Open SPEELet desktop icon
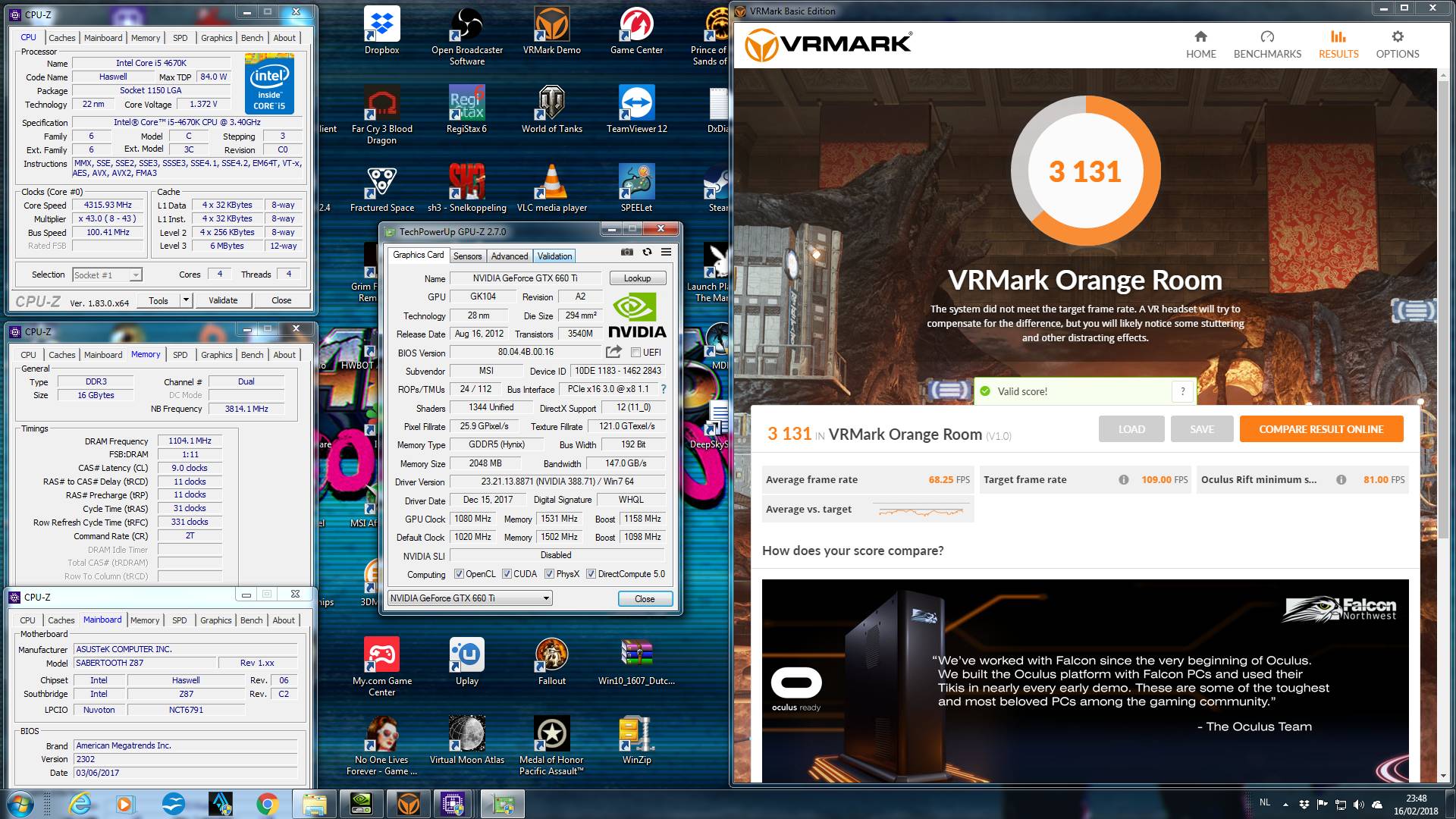 (636, 188)
